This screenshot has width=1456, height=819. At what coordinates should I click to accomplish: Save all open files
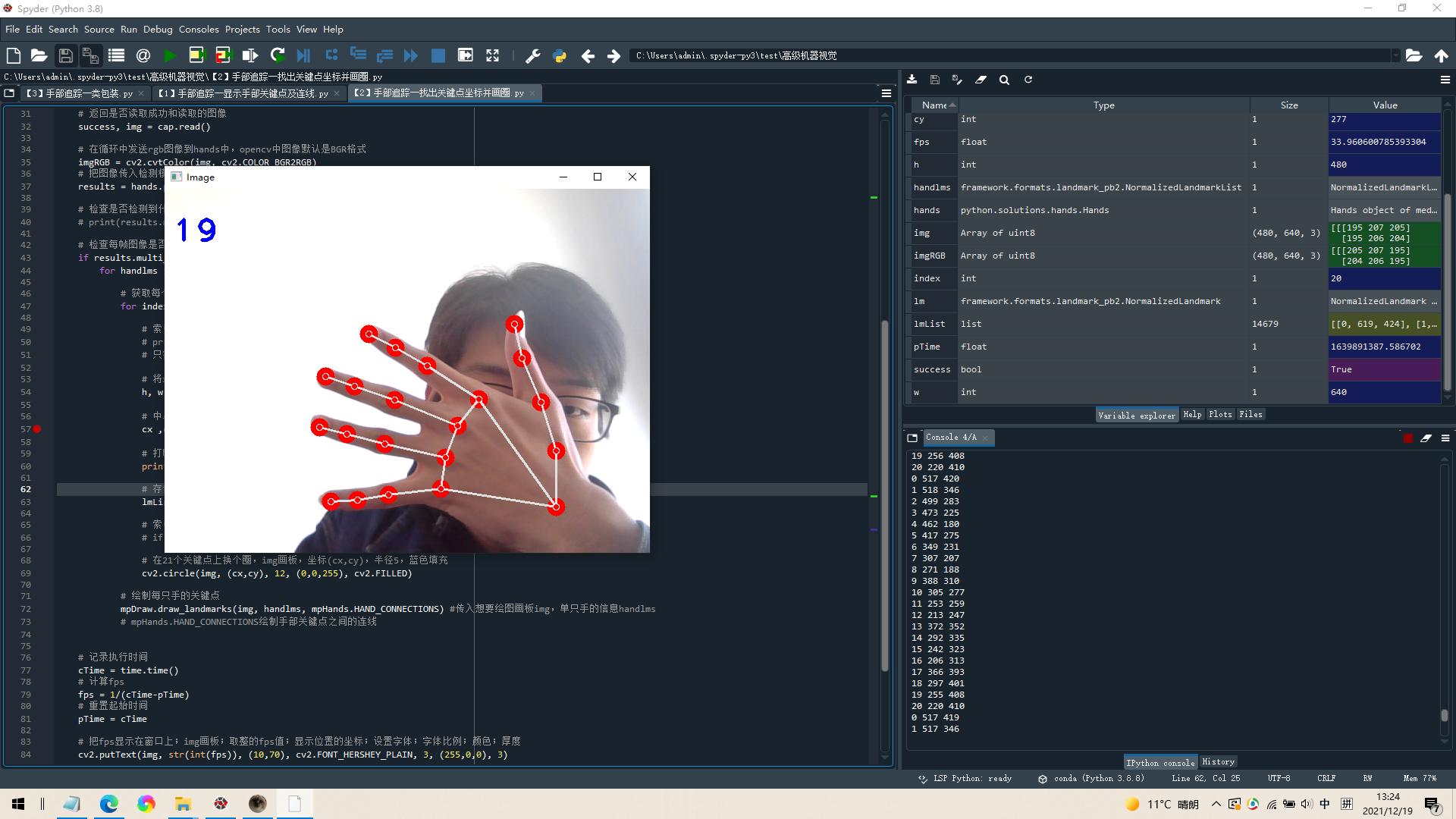[x=90, y=55]
